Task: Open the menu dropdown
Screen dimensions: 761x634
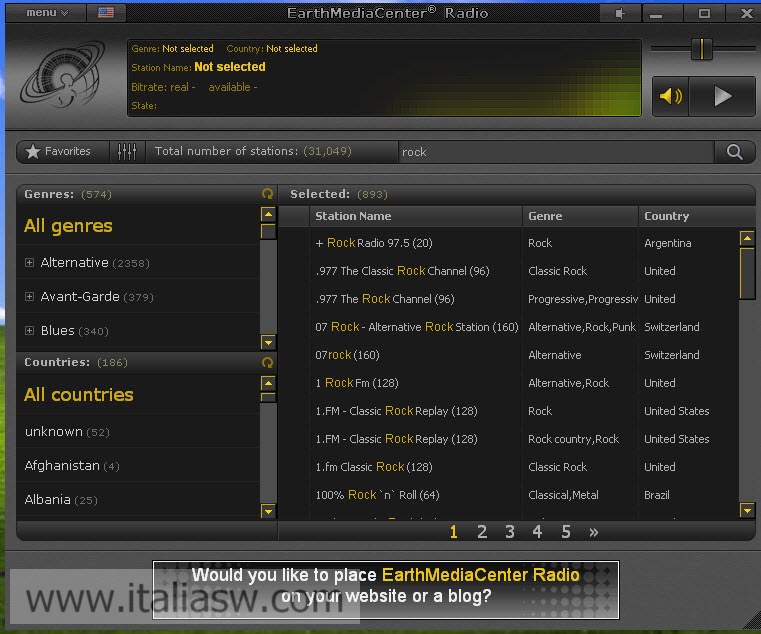Action: point(47,13)
